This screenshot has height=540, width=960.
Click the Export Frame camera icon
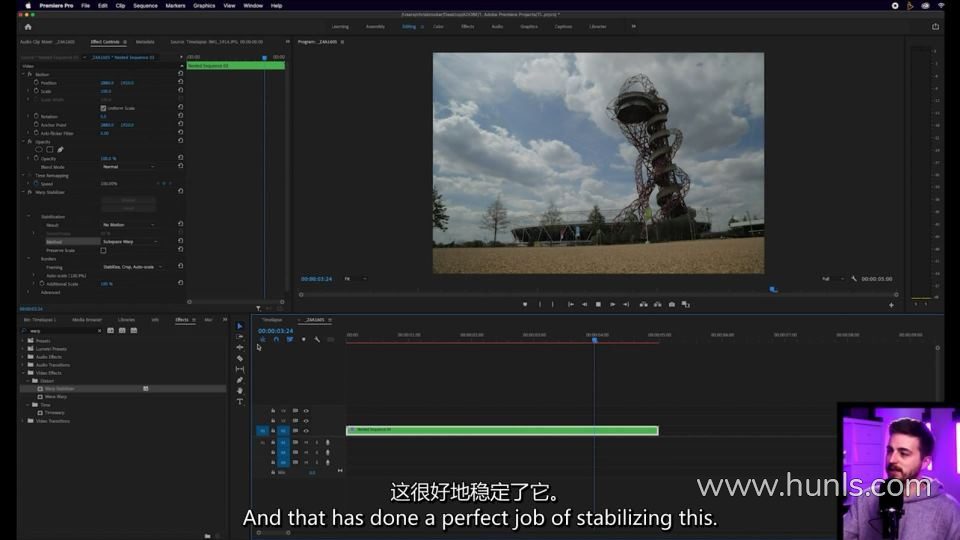pyautogui.click(x=671, y=304)
